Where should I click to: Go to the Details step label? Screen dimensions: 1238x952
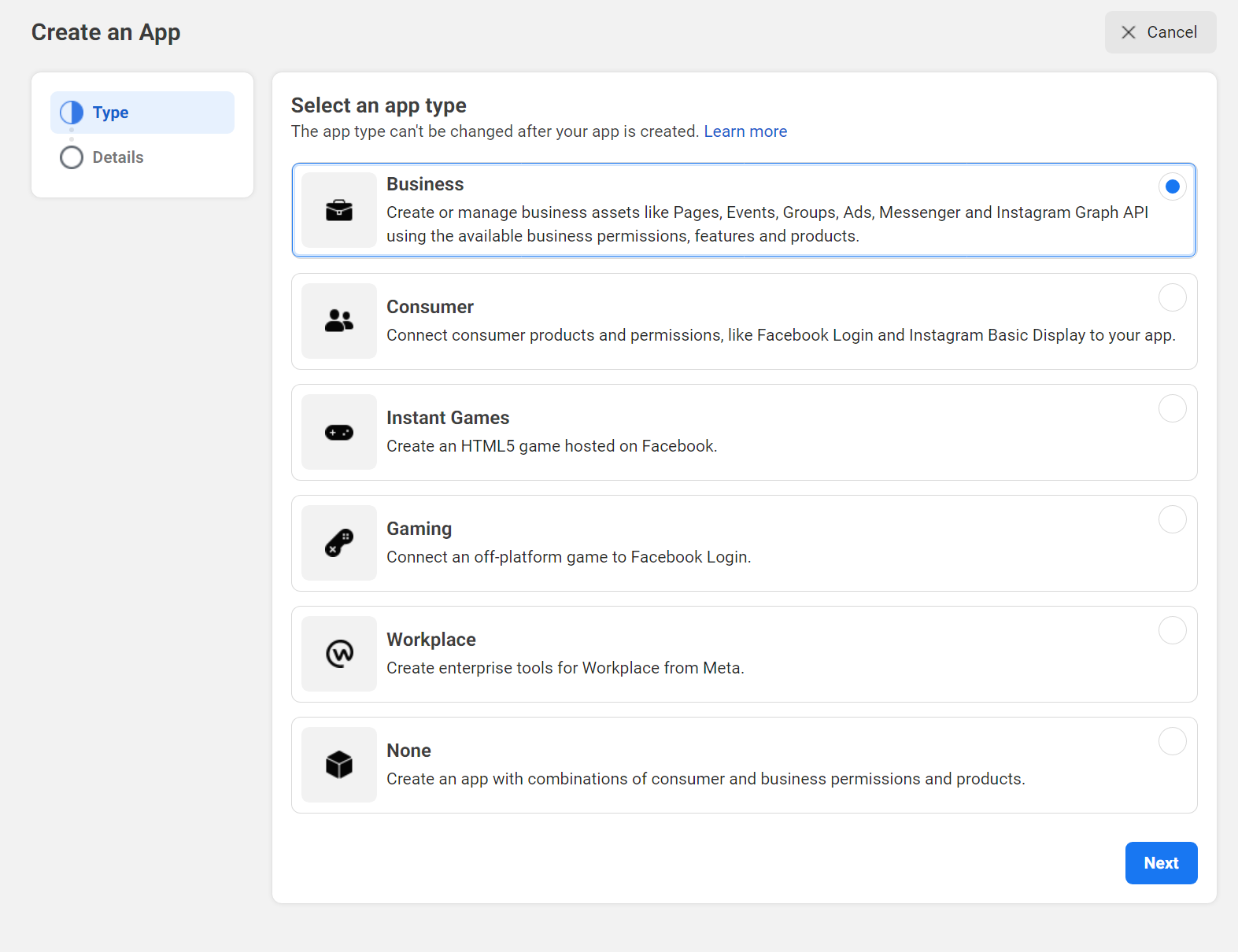[x=118, y=157]
